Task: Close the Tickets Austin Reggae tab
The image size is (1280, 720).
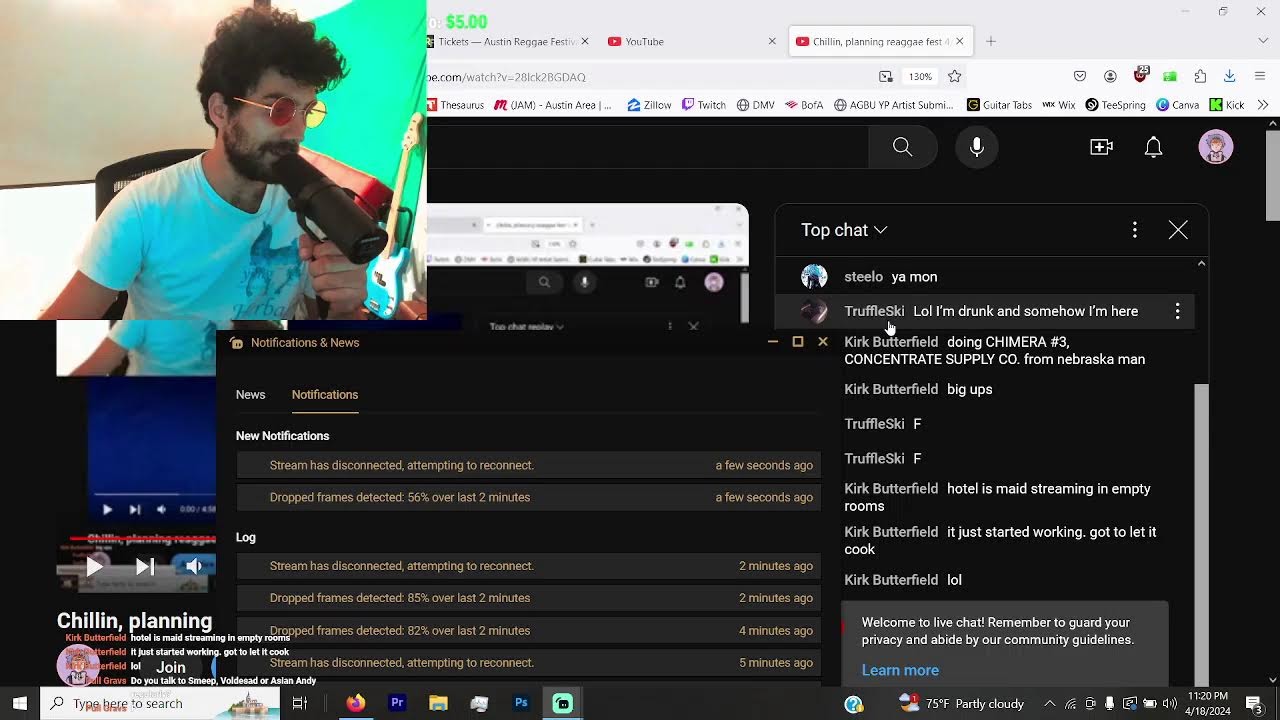Action: coord(585,41)
